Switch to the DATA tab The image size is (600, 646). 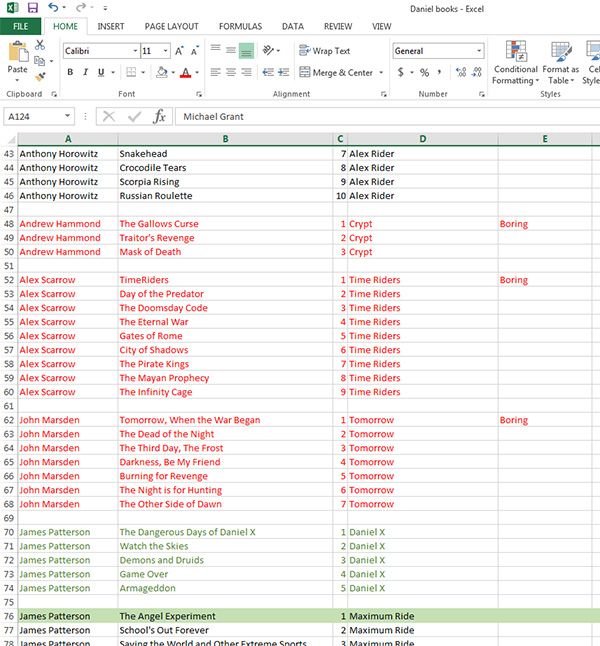[293, 26]
